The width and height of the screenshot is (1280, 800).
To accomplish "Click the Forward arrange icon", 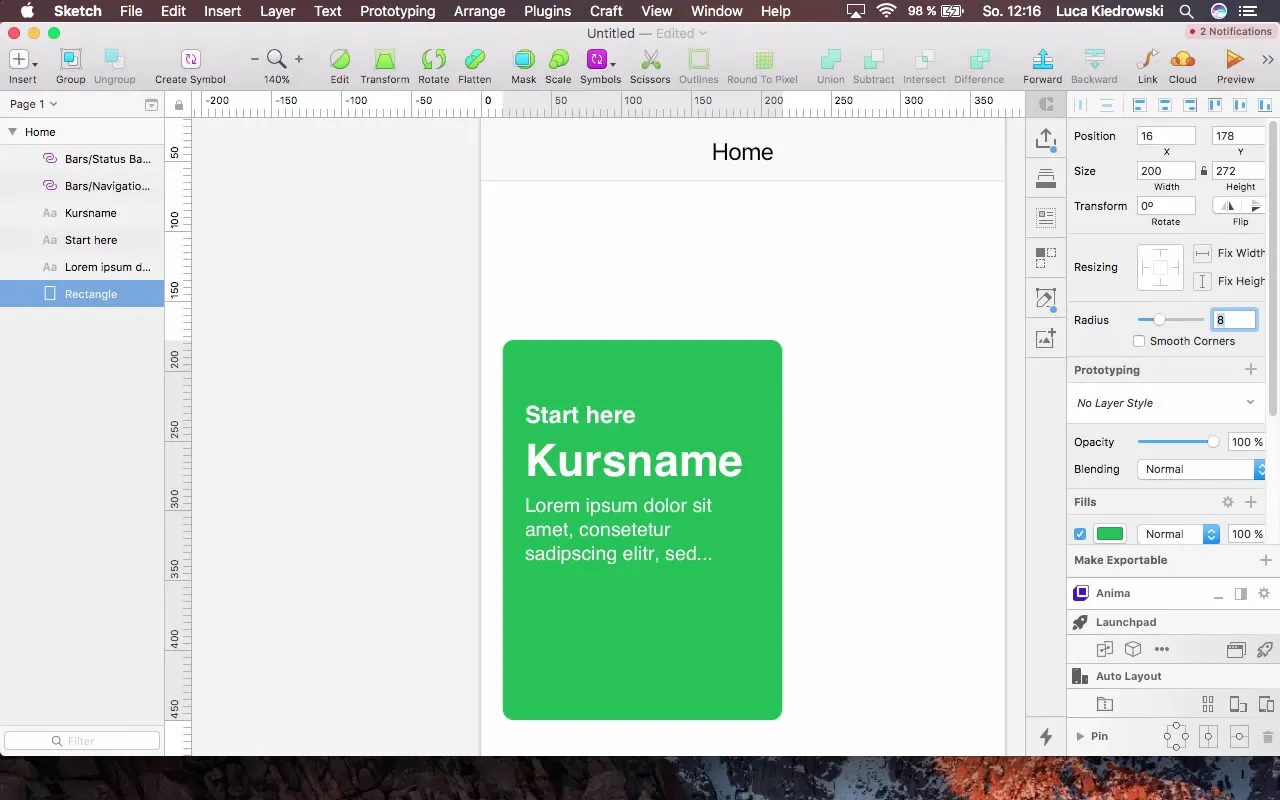I will coord(1042,59).
